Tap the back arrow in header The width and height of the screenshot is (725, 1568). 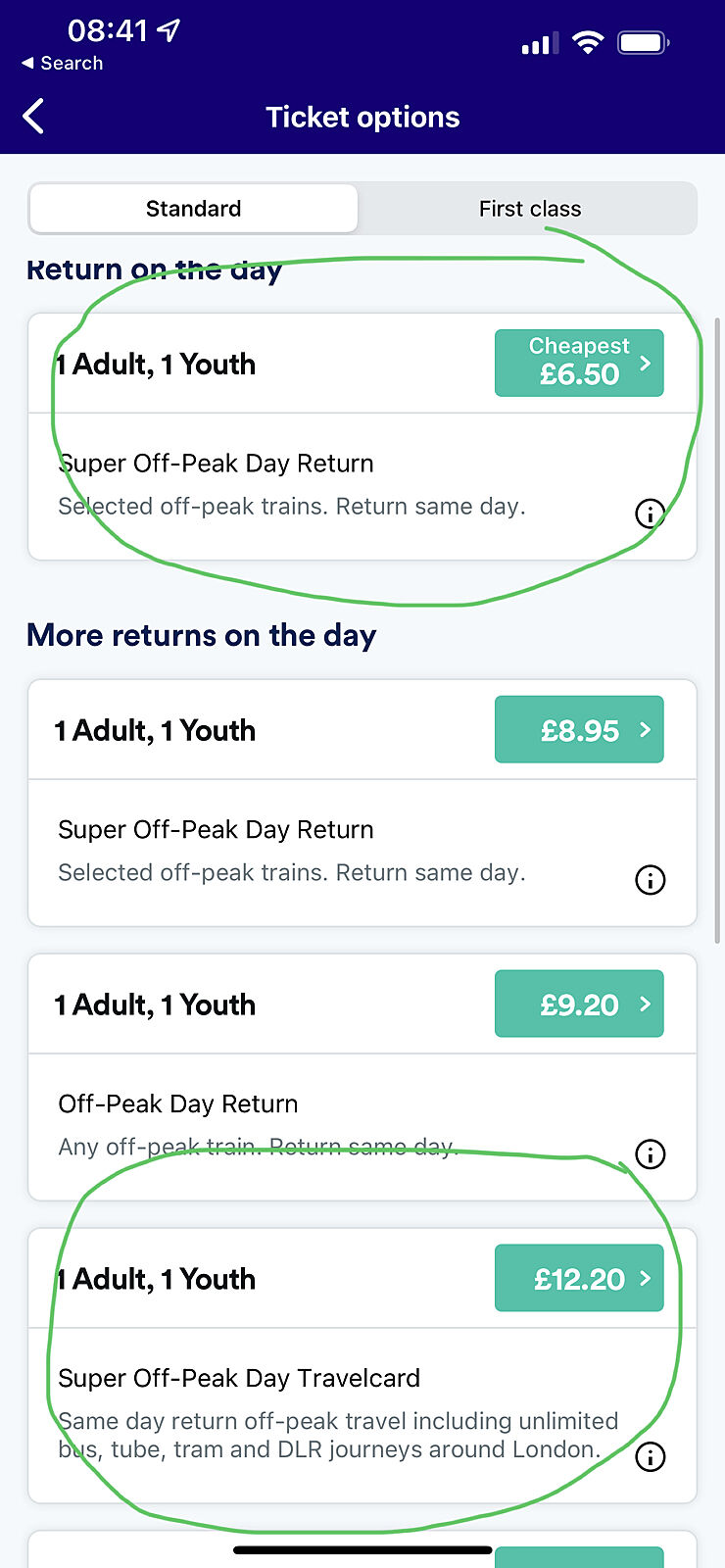(34, 117)
